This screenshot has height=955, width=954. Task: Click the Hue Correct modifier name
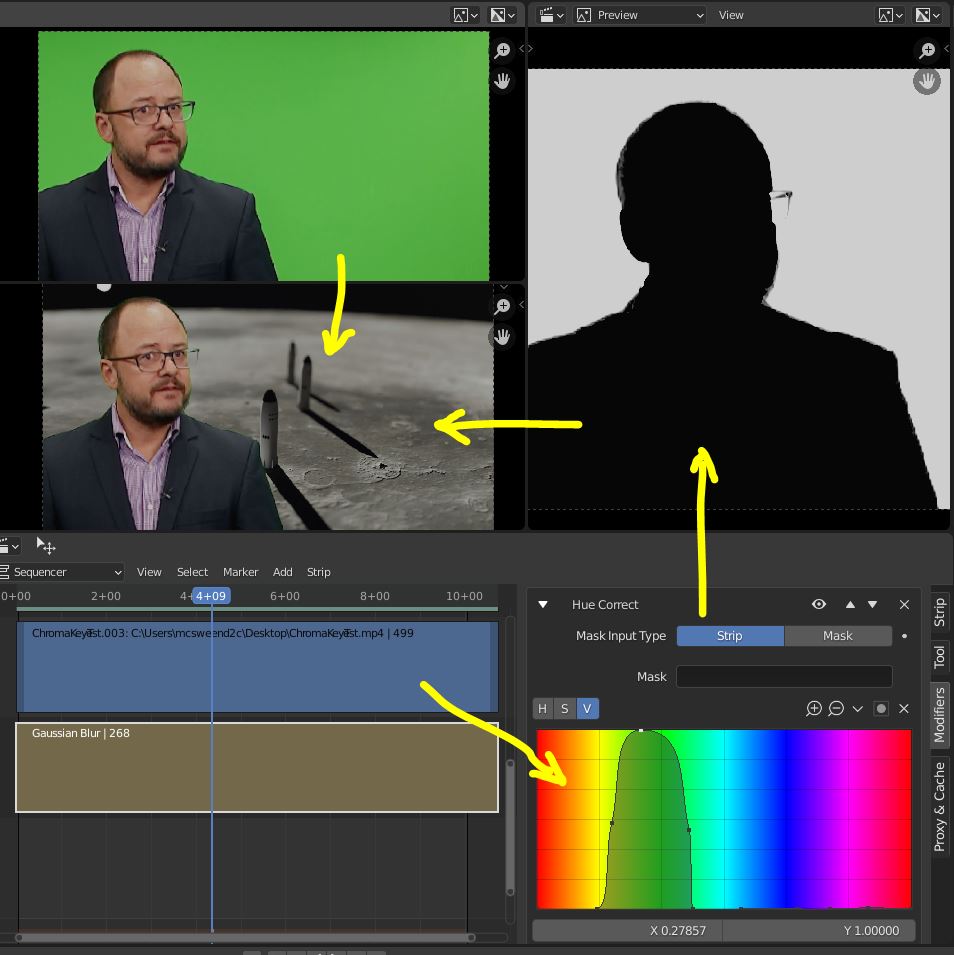(x=605, y=605)
